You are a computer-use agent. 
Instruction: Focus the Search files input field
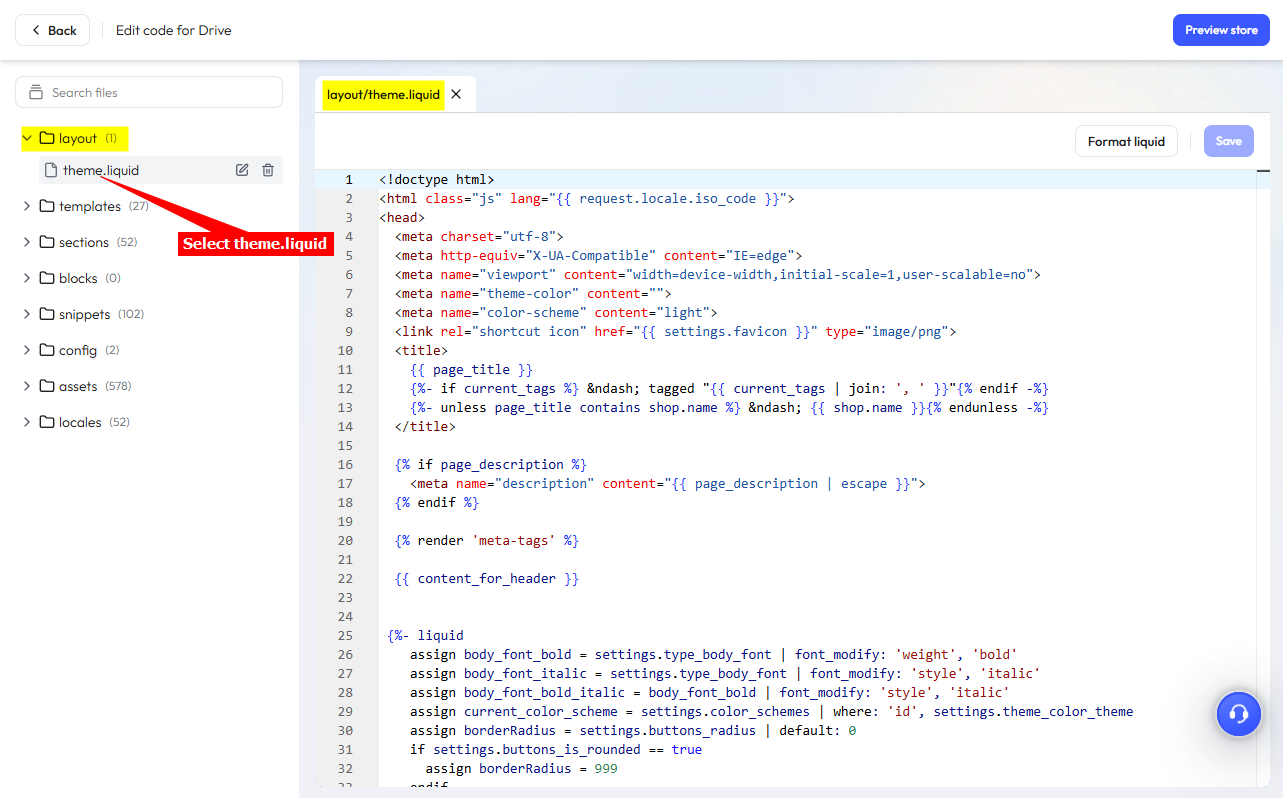tap(160, 92)
